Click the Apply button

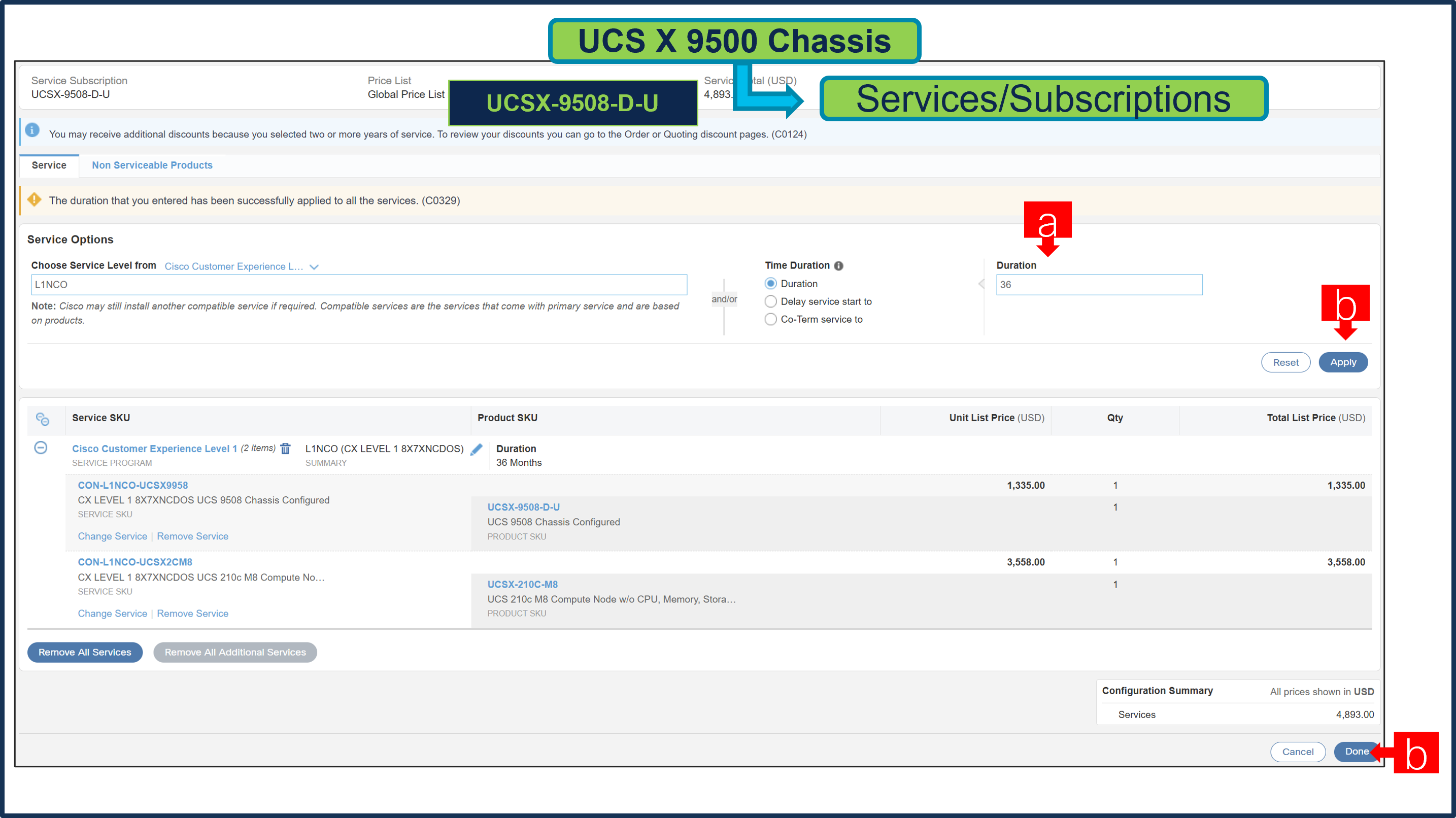click(1343, 362)
